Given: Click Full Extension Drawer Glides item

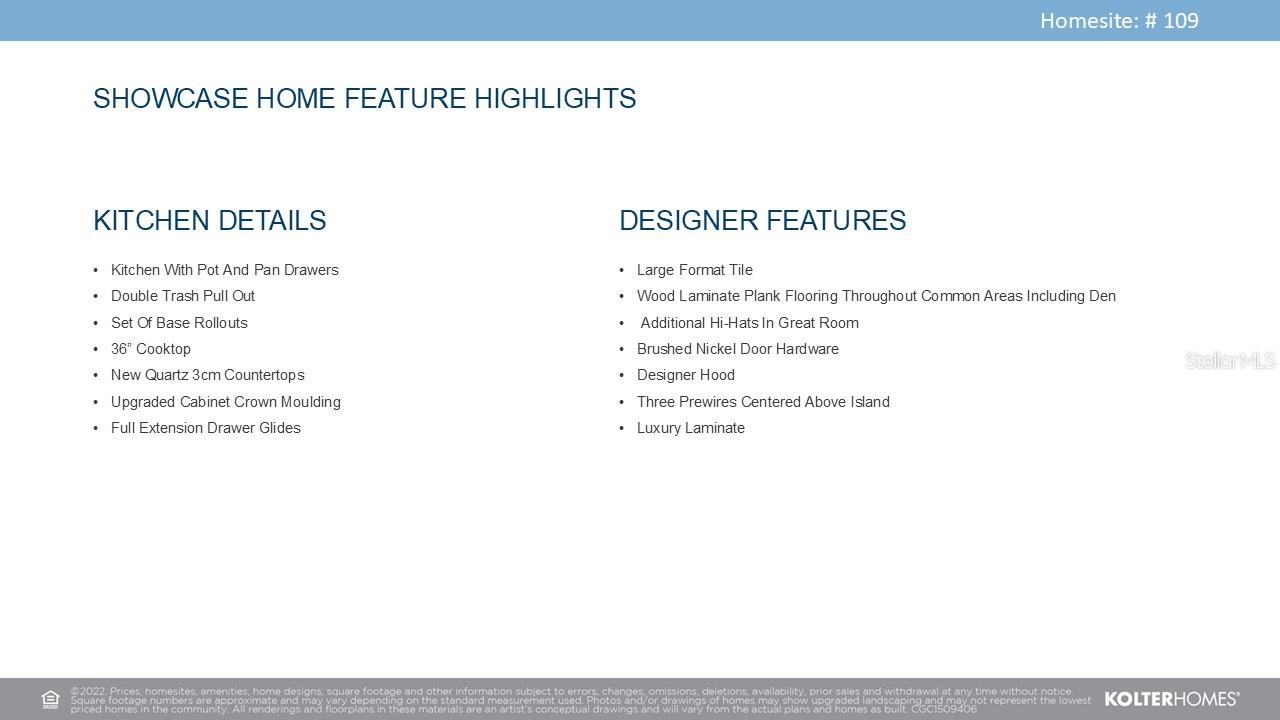Looking at the screenshot, I should (x=205, y=428).
